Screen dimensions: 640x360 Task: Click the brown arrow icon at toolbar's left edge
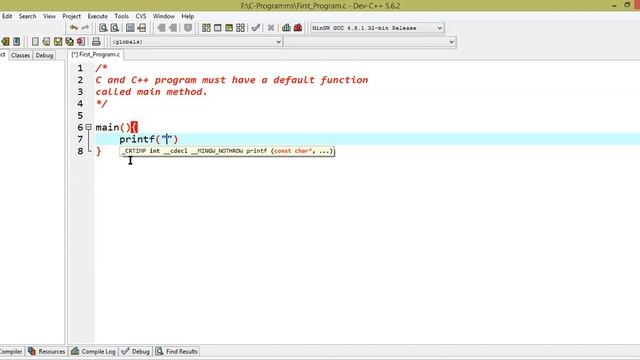pyautogui.click(x=5, y=42)
